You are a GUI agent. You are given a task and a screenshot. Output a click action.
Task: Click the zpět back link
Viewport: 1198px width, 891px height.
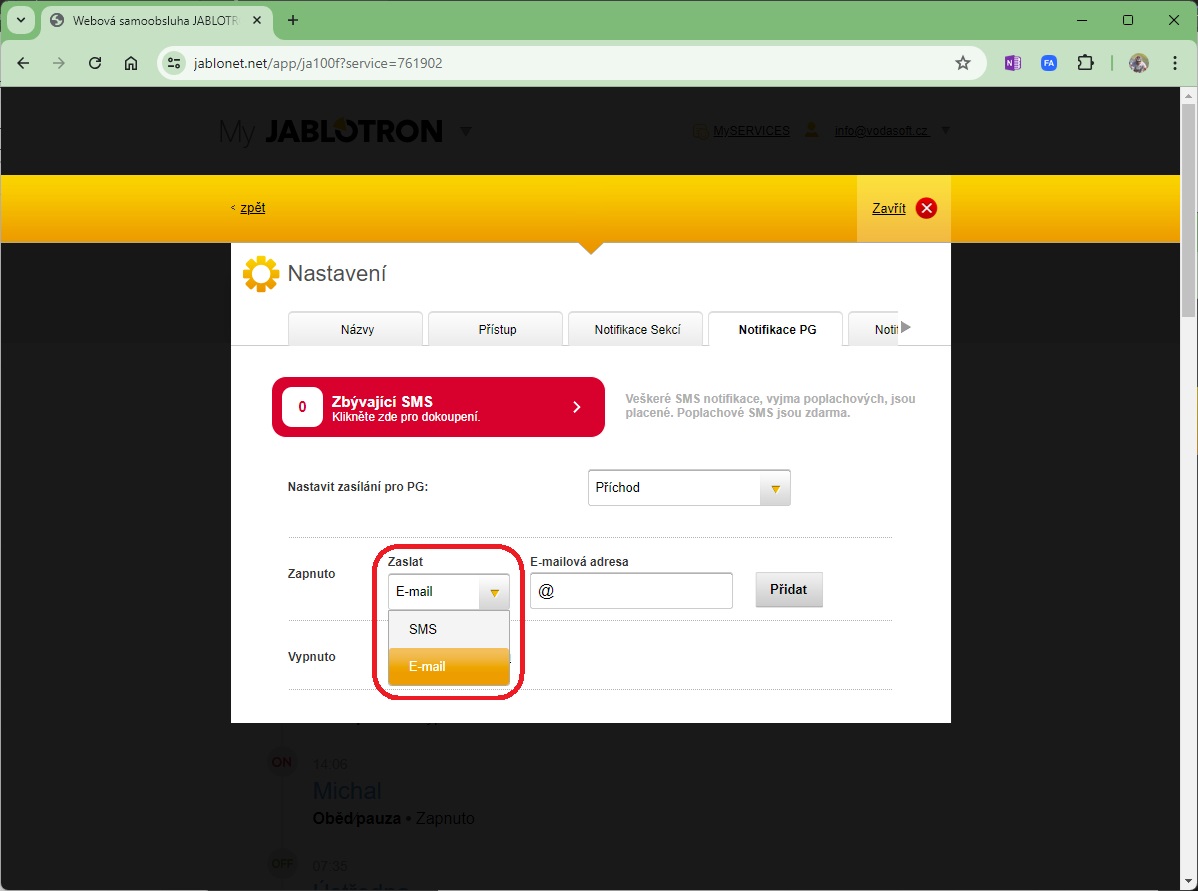[x=252, y=208]
